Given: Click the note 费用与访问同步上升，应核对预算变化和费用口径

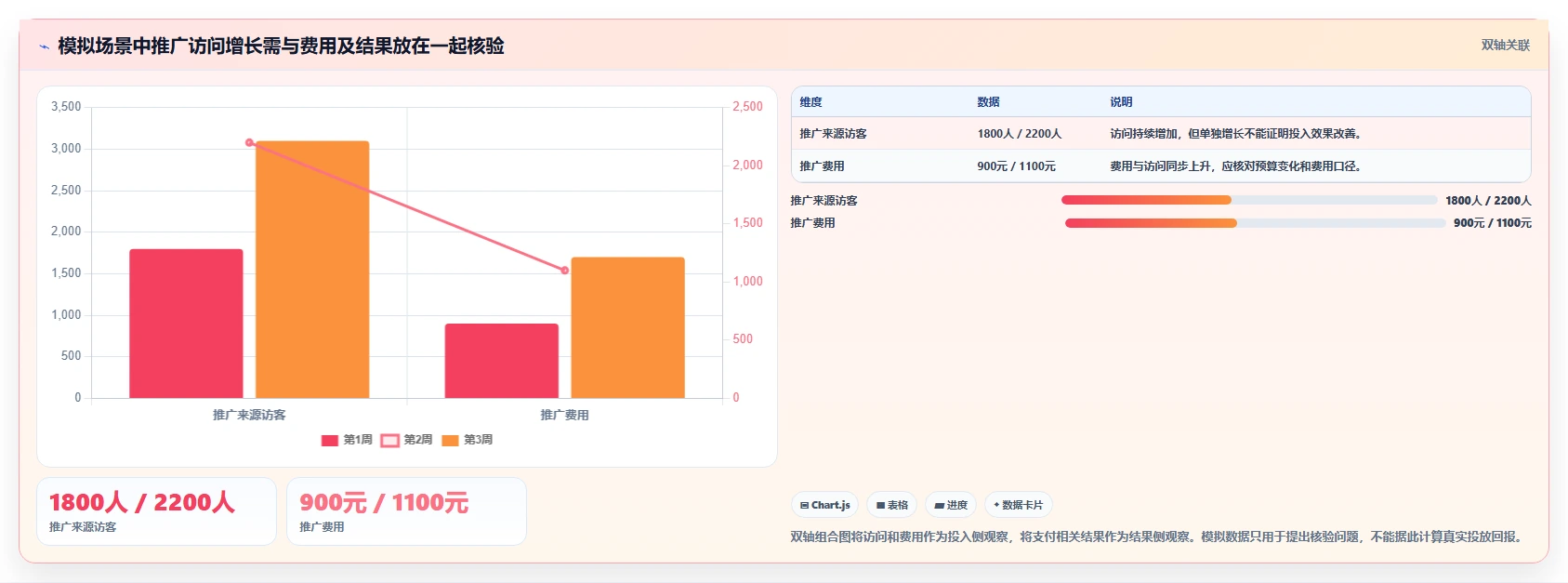Looking at the screenshot, I should point(1238,166).
